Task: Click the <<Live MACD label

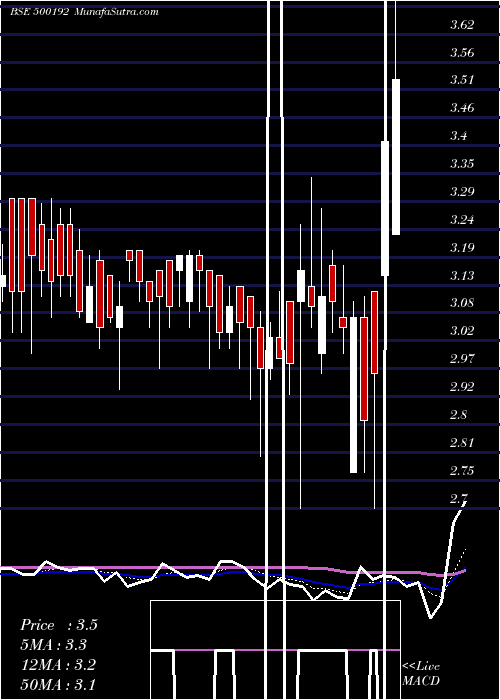Action: [421, 673]
